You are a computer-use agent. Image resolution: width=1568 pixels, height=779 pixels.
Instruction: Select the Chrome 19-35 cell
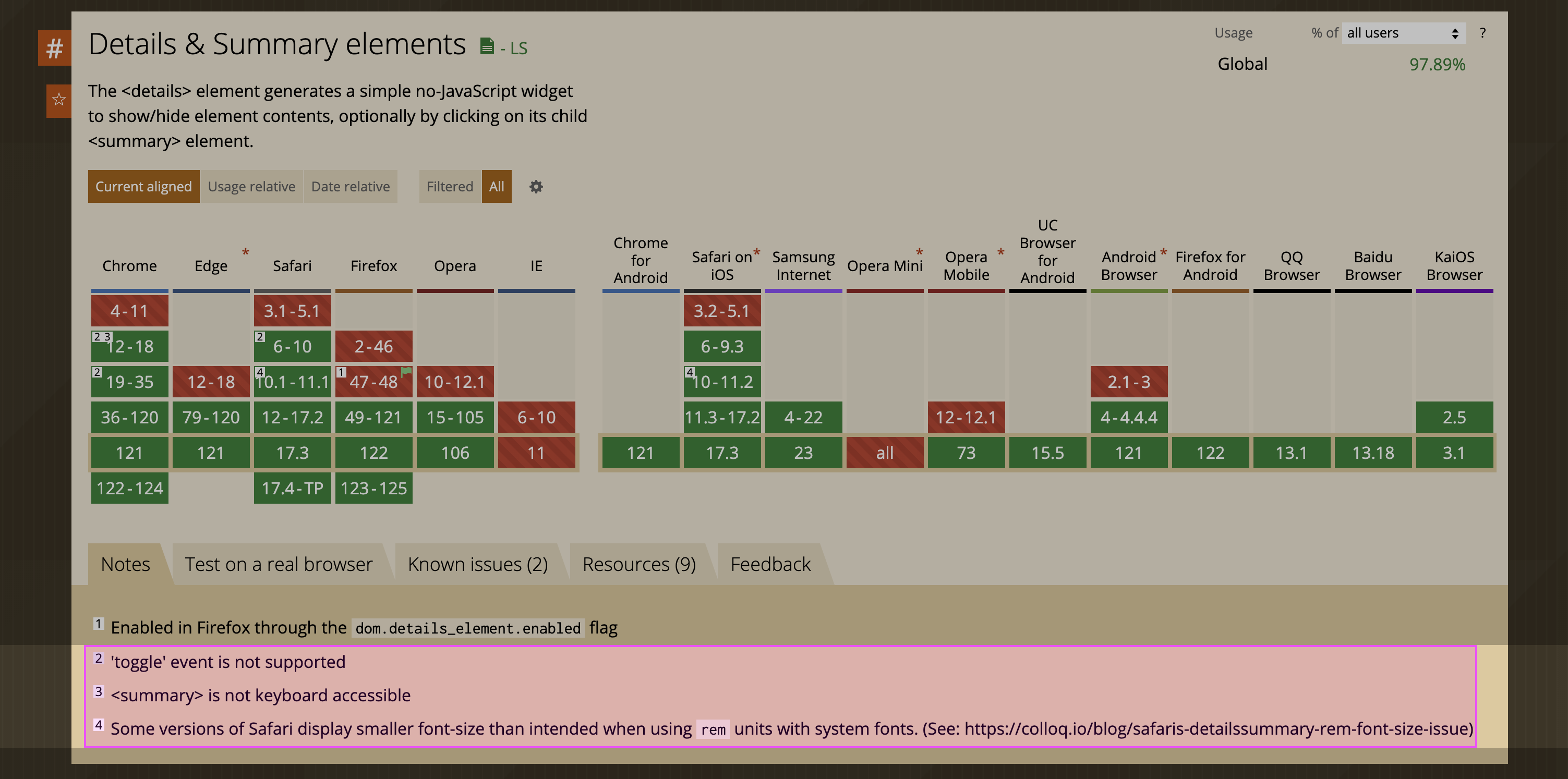point(130,382)
